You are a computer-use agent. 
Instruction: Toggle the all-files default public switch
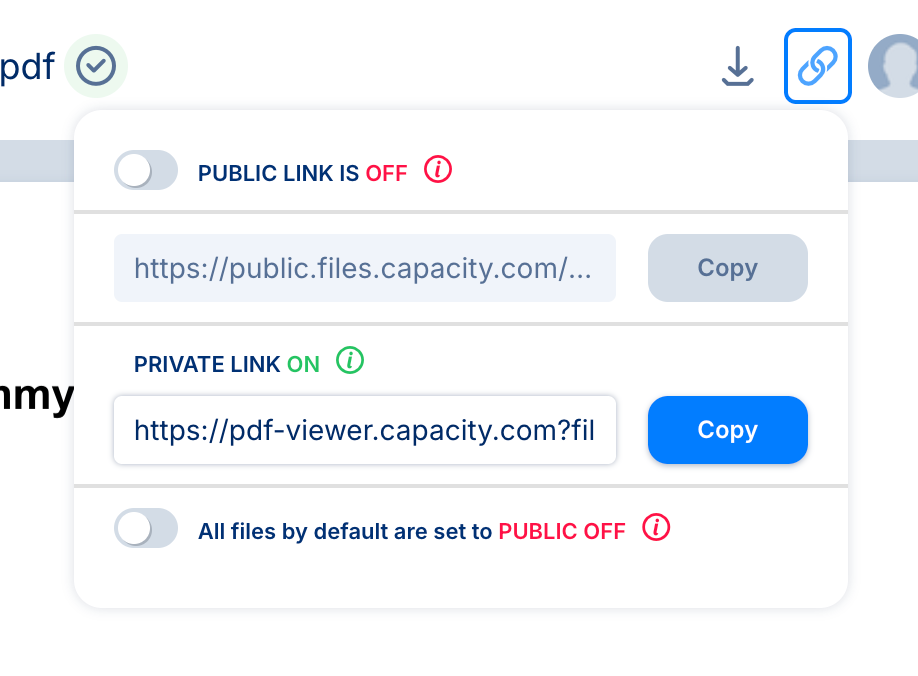tap(146, 528)
